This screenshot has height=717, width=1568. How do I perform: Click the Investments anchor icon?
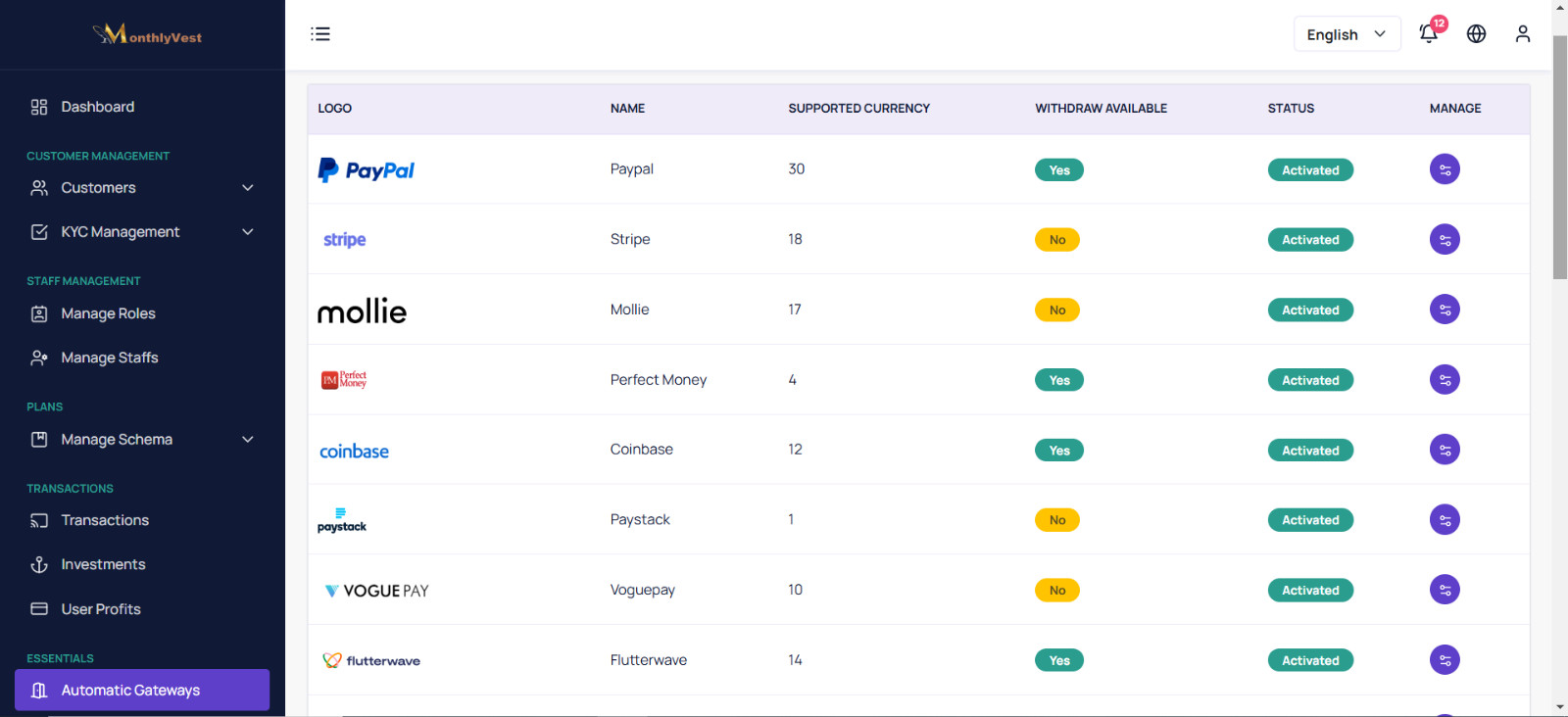point(39,565)
